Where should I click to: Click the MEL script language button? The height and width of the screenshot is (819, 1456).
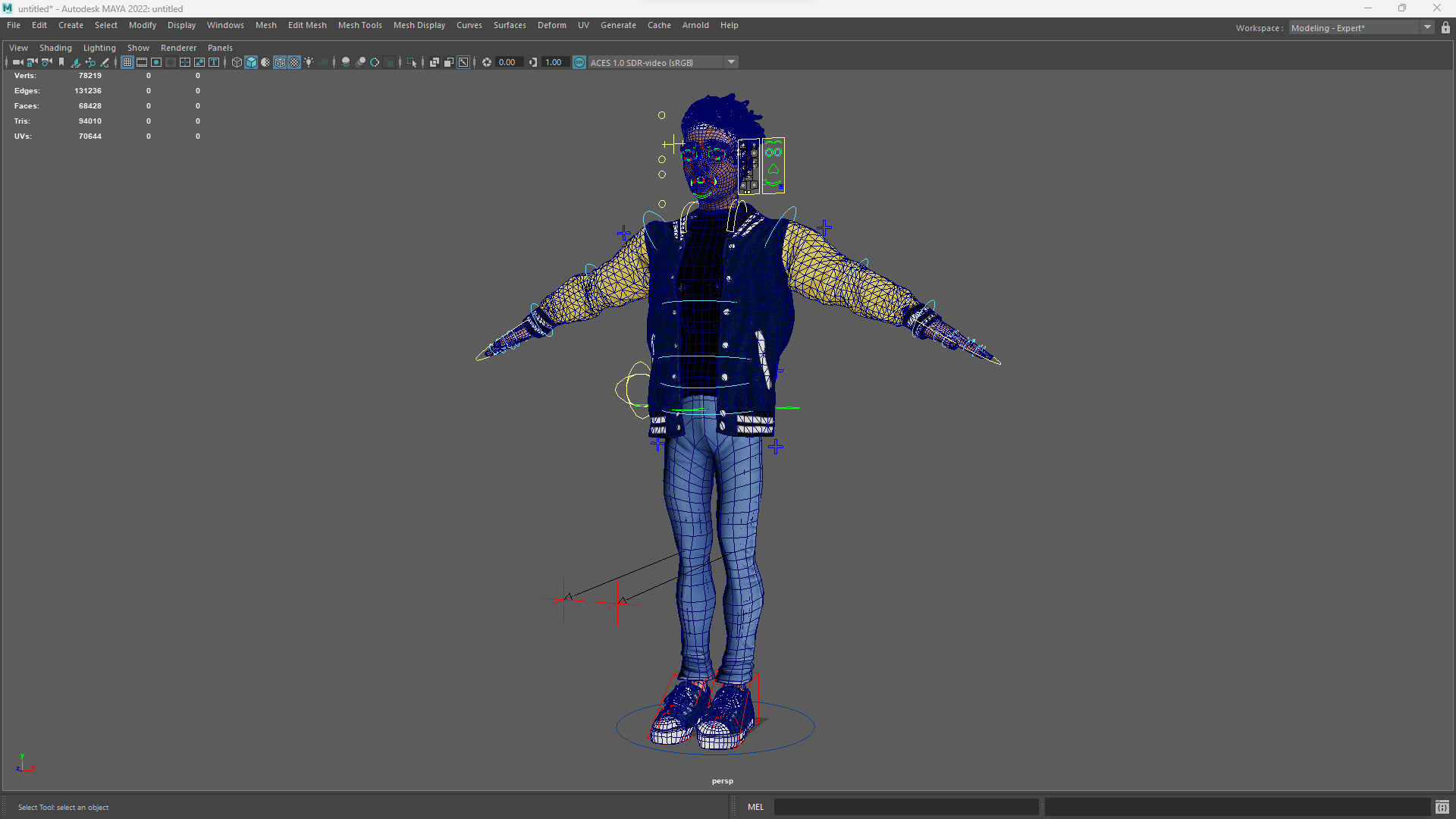click(755, 807)
